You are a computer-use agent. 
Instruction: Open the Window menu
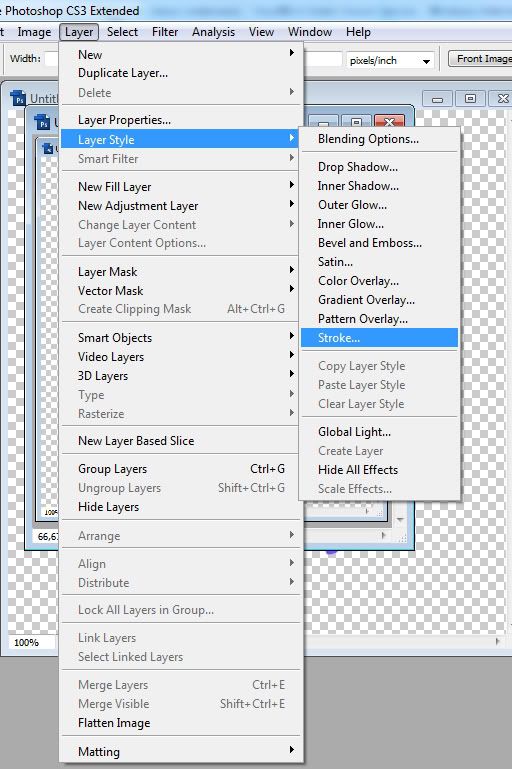coord(309,32)
